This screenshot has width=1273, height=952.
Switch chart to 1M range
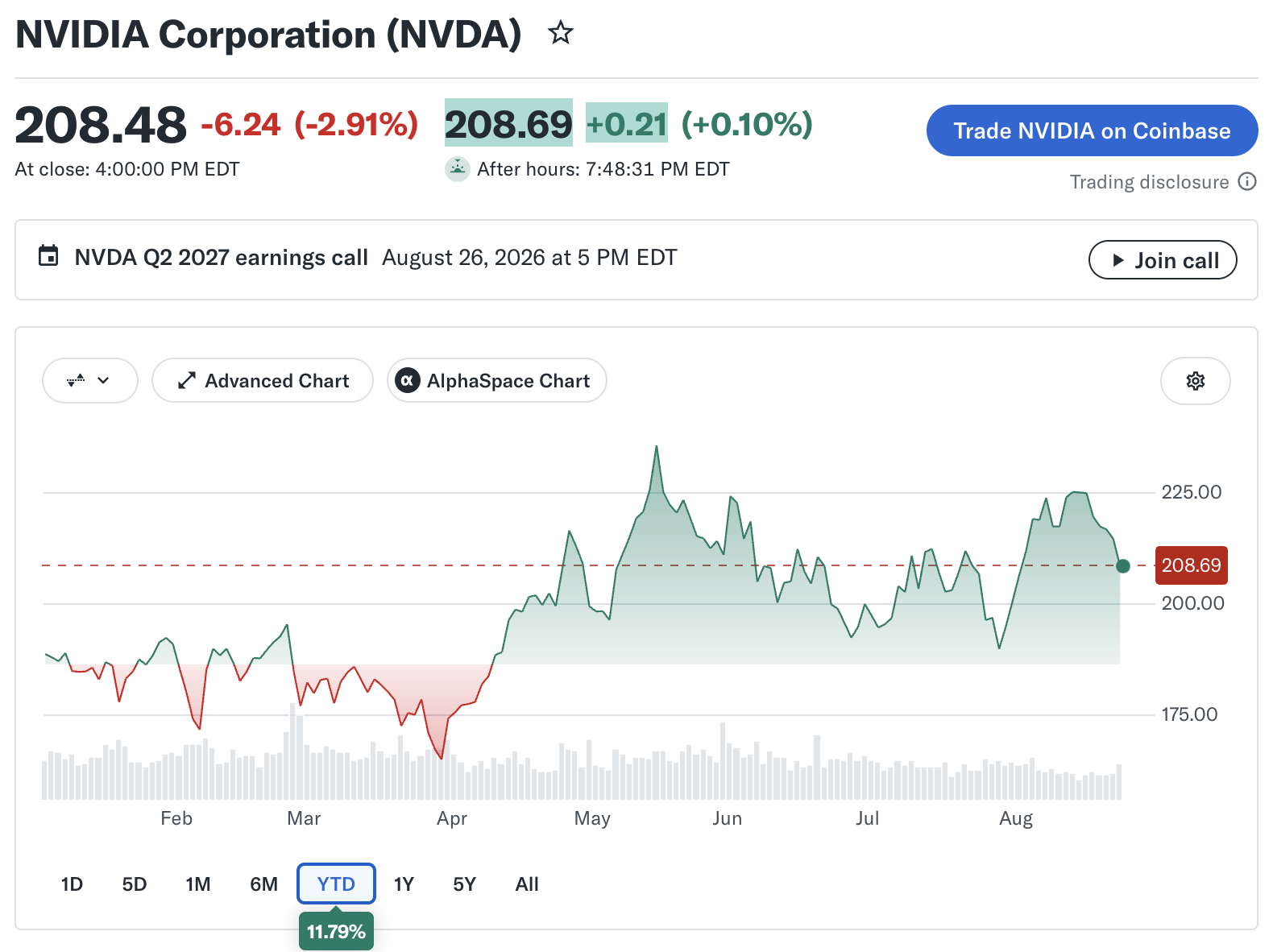198,884
